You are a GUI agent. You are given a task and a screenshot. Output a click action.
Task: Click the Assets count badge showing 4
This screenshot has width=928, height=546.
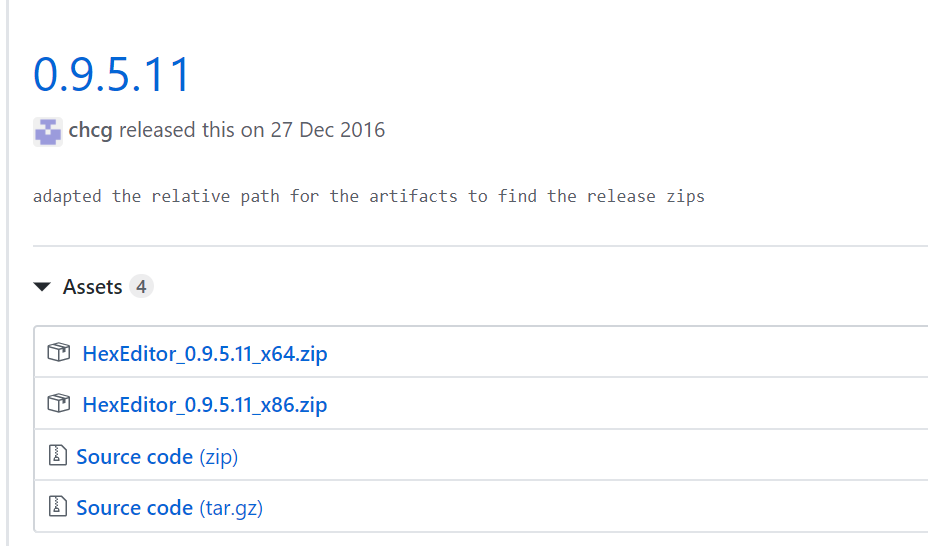(141, 287)
